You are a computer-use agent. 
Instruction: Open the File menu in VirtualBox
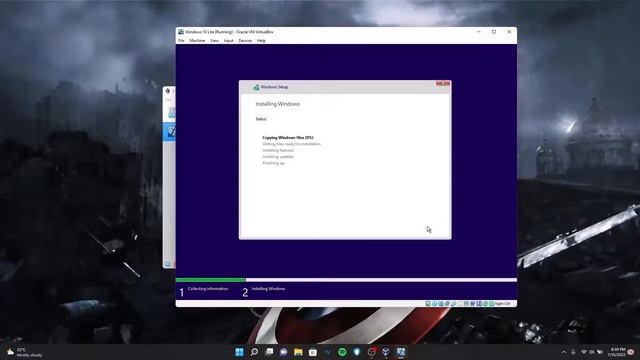pos(181,41)
